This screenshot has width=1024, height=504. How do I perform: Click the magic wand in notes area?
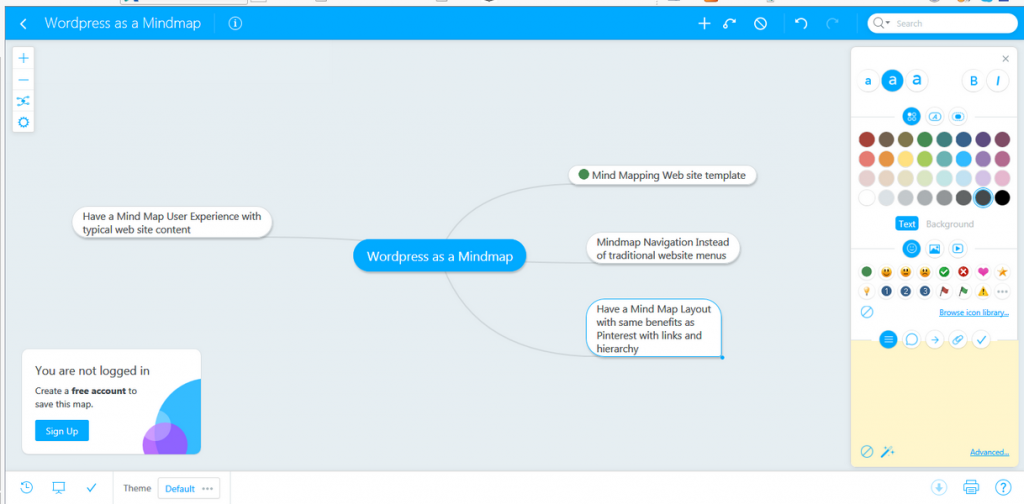pyautogui.click(x=887, y=452)
